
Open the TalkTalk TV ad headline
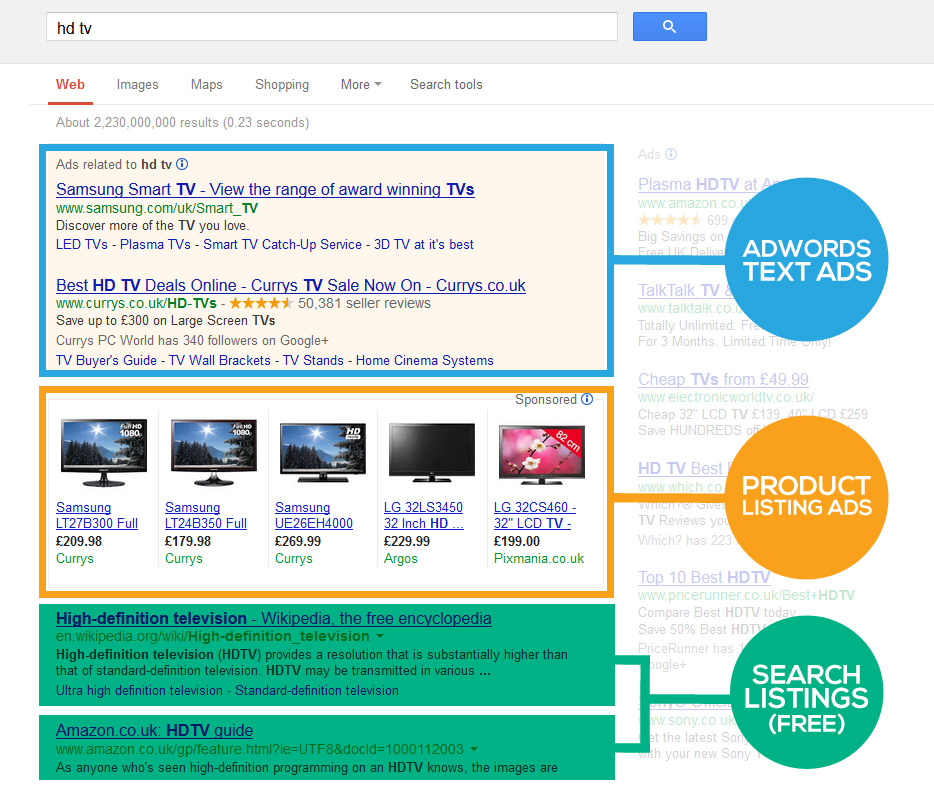click(685, 291)
